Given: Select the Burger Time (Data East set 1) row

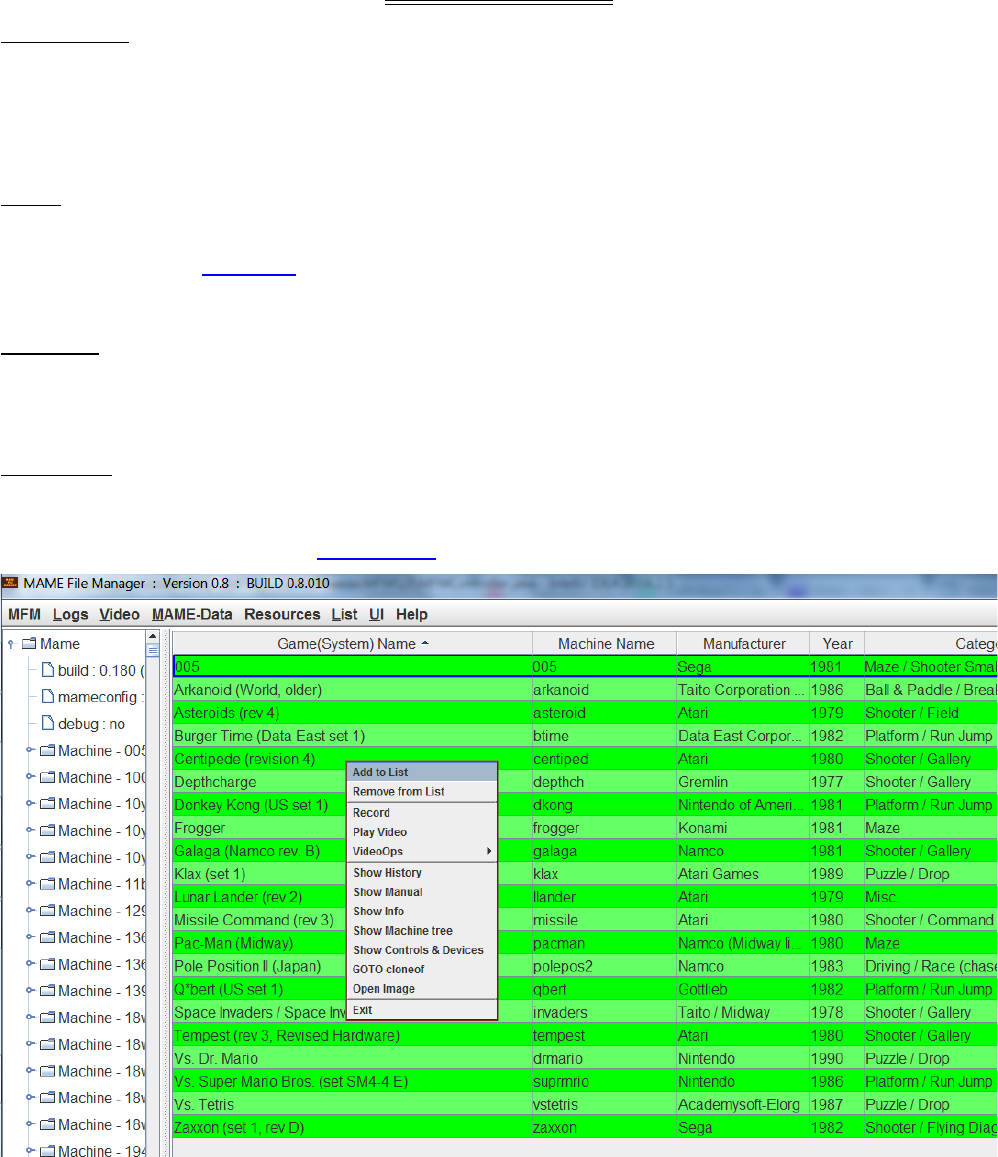Looking at the screenshot, I should (x=585, y=736).
